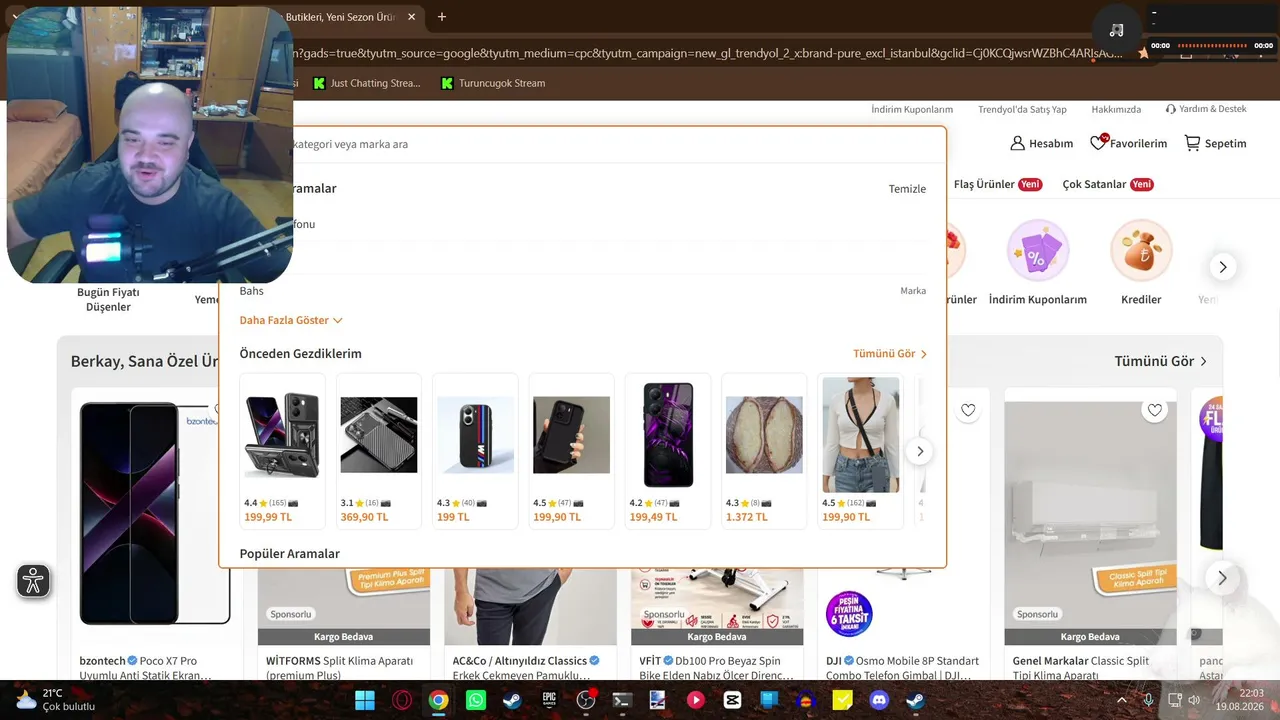The image size is (1280, 720).
Task: Open the VFİT Db100 Pro Spin Bike listing
Action: click(x=717, y=668)
